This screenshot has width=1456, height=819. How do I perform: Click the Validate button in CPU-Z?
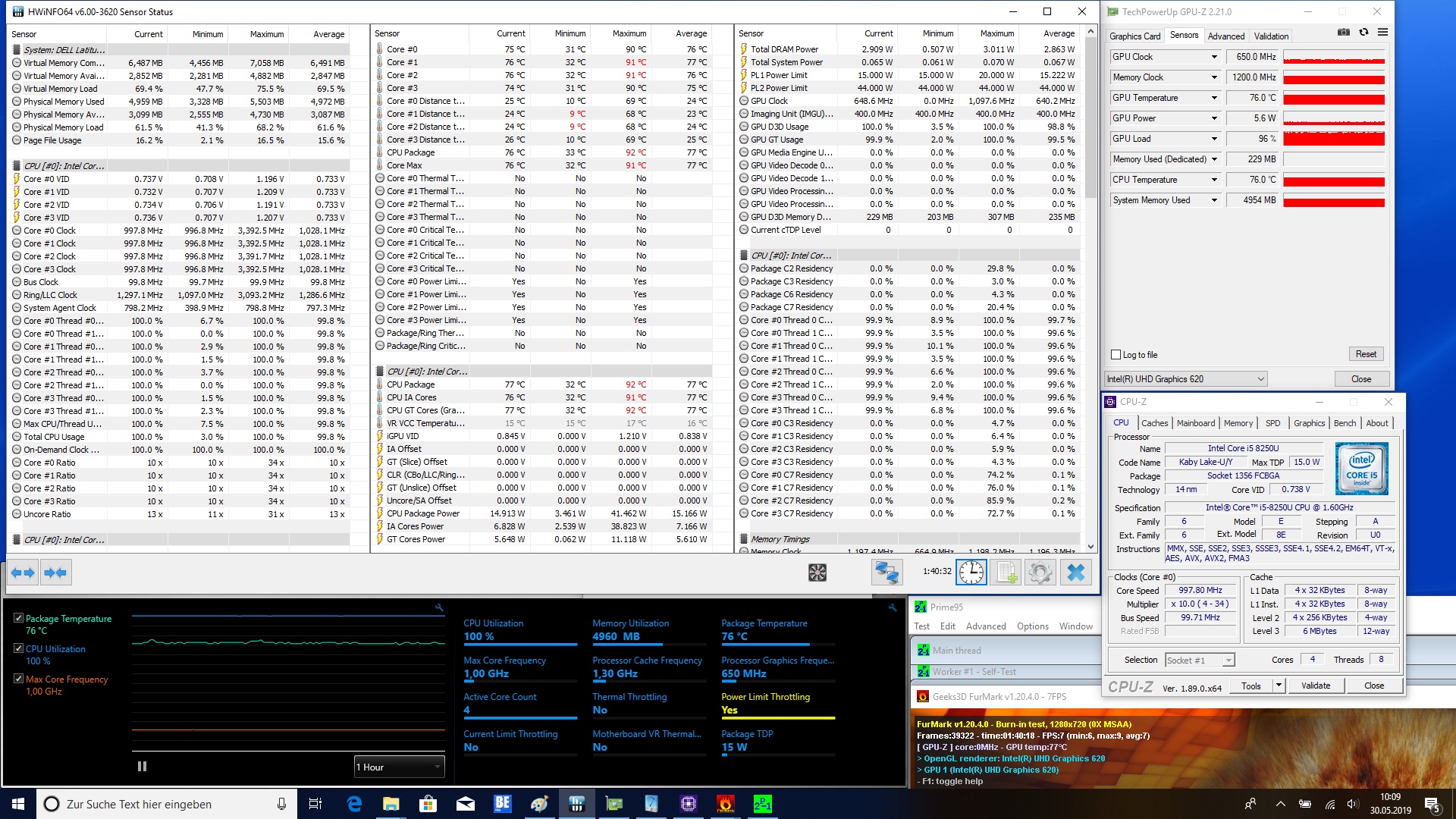coord(1315,686)
